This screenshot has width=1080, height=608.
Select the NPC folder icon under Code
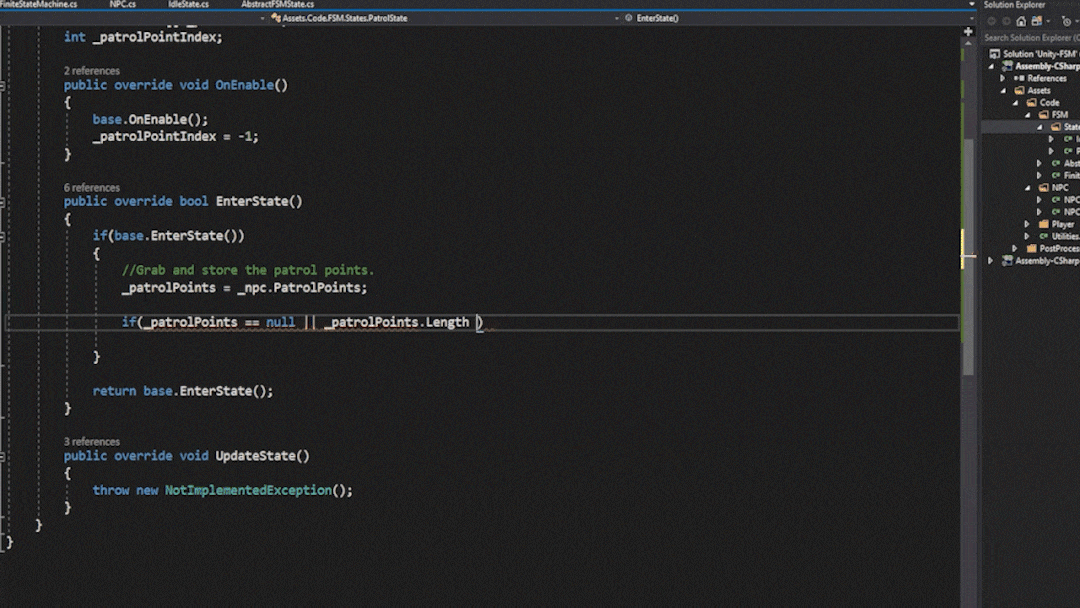point(1043,188)
